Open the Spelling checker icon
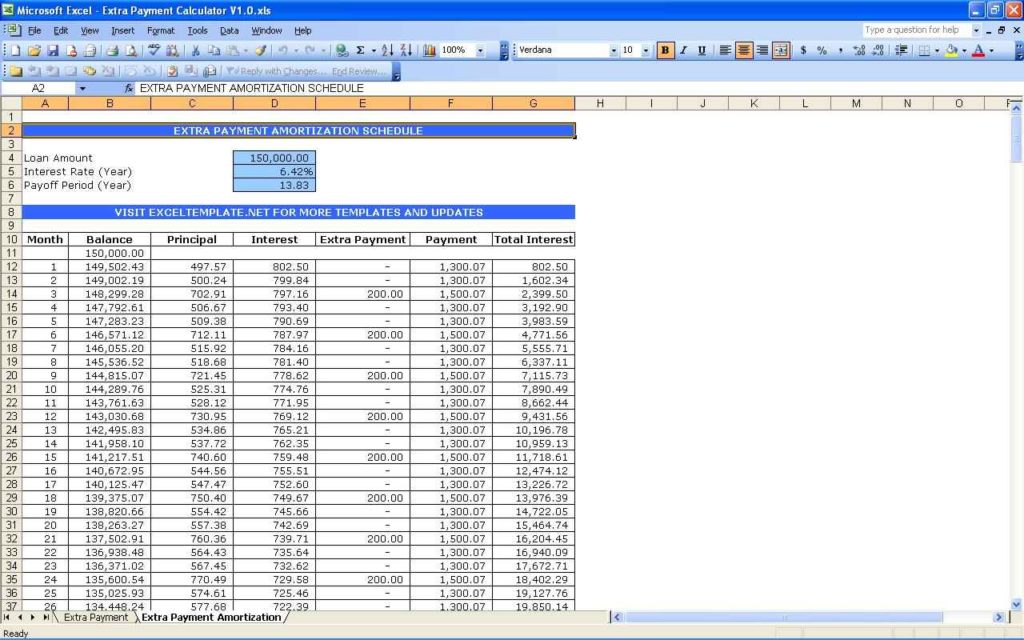This screenshot has height=640, width=1024. click(152, 49)
